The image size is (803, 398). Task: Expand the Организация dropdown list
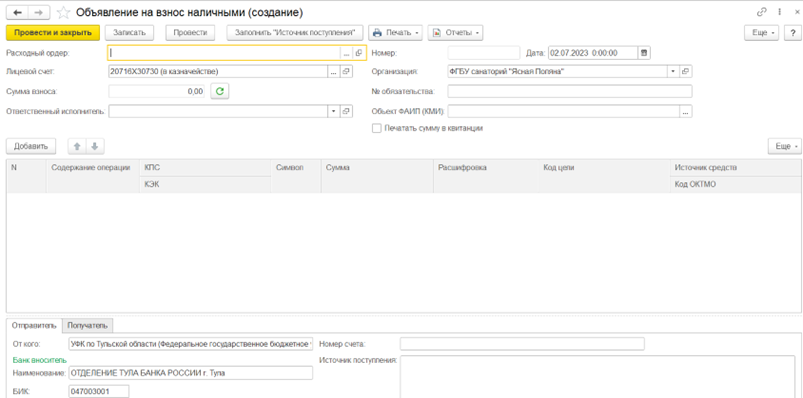point(673,72)
